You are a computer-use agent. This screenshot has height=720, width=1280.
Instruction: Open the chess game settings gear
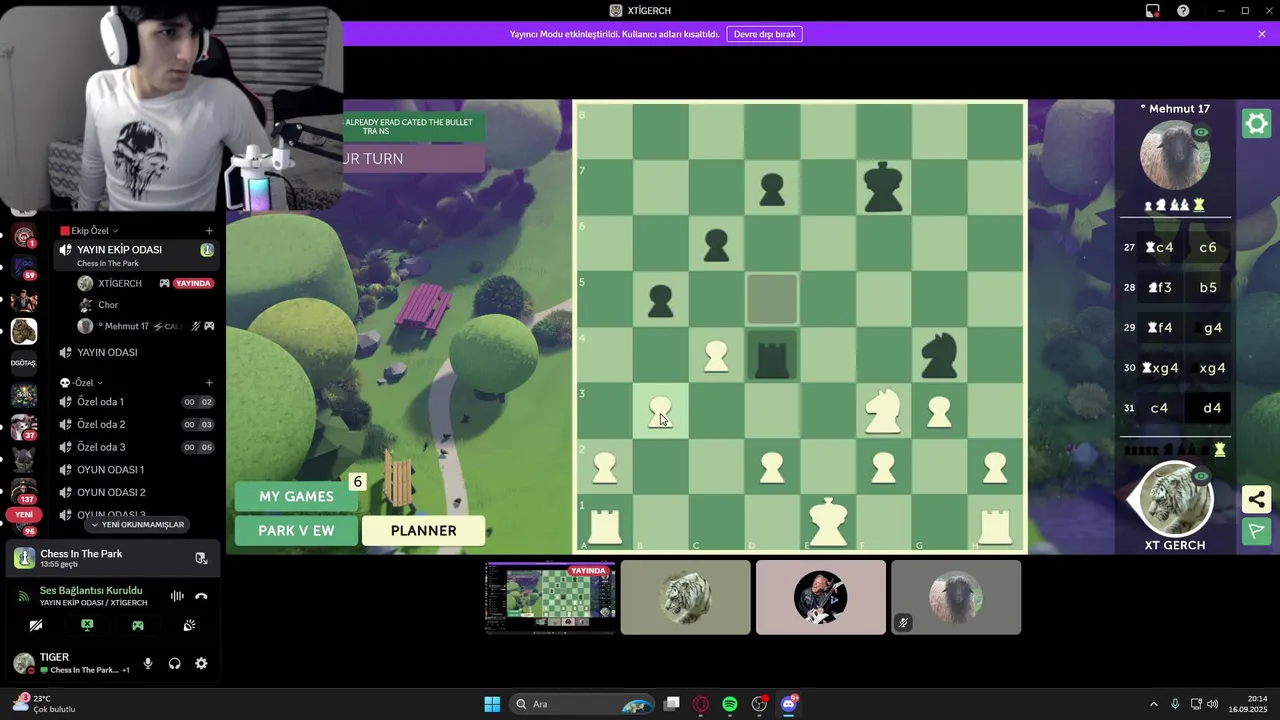(x=1256, y=123)
